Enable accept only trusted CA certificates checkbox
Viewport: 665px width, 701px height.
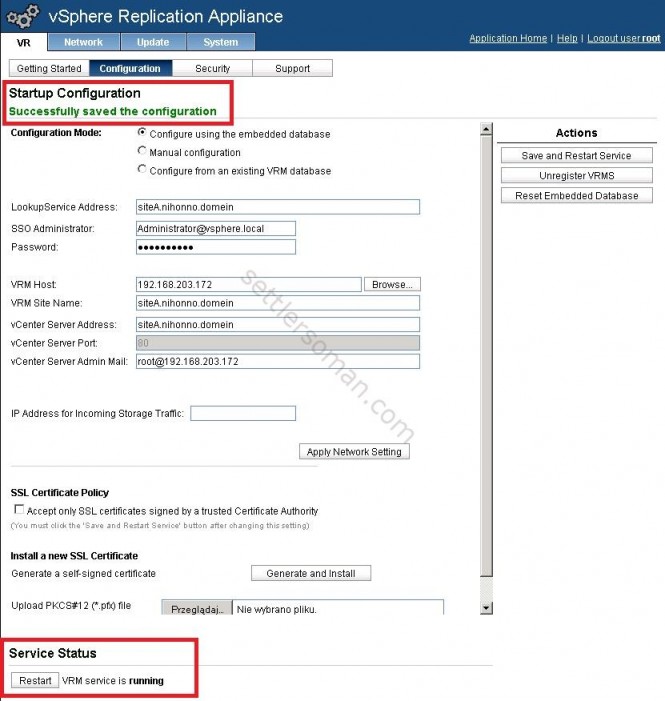click(x=18, y=510)
